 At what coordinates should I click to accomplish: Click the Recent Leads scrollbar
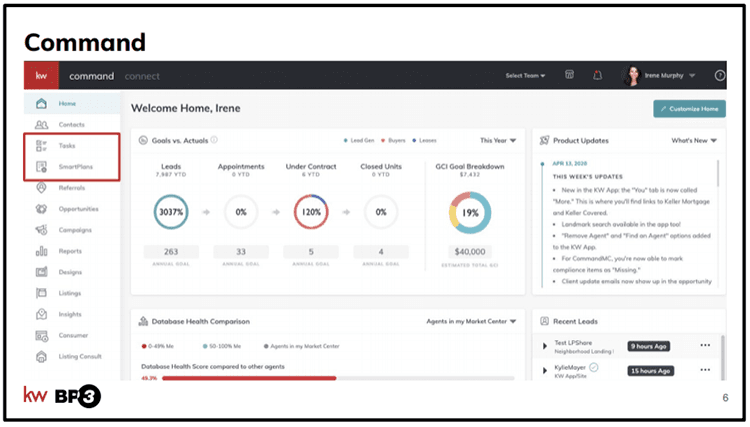tap(722, 356)
